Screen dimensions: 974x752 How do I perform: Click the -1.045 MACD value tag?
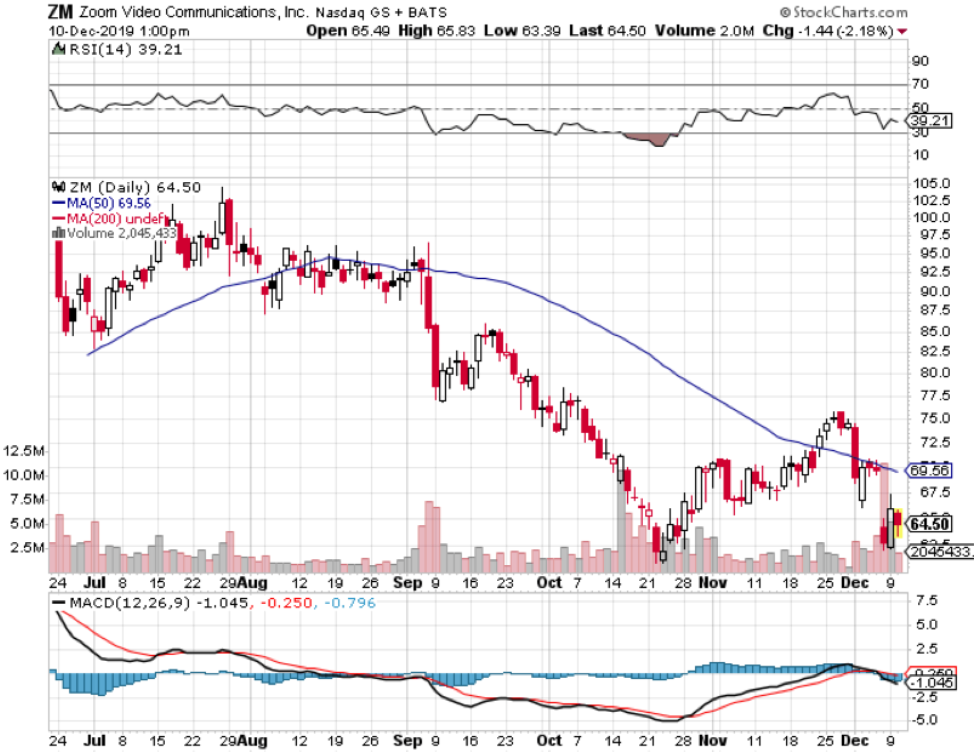tap(930, 683)
